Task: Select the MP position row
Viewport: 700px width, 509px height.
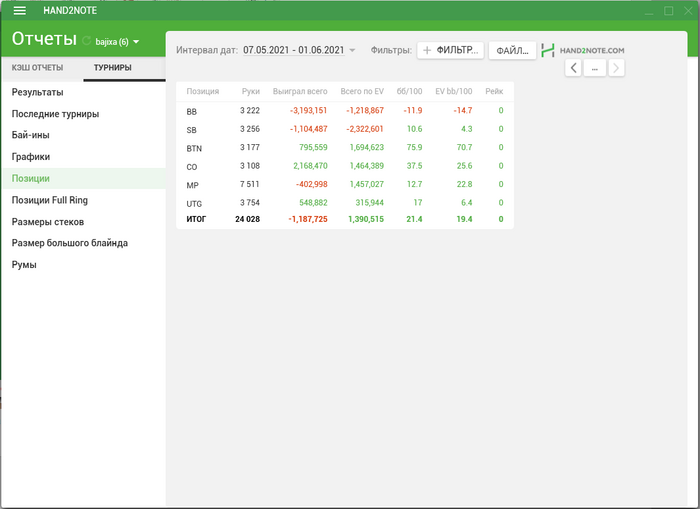Action: coord(345,184)
